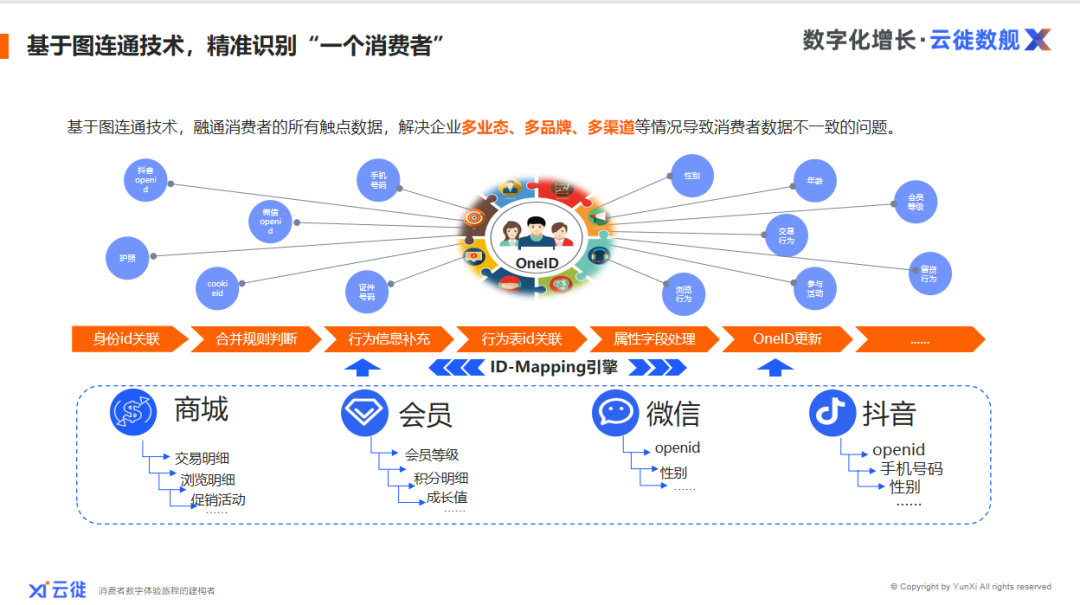This screenshot has height=605, width=1080.
Task: Click the central OneID people graphic
Action: point(537,236)
